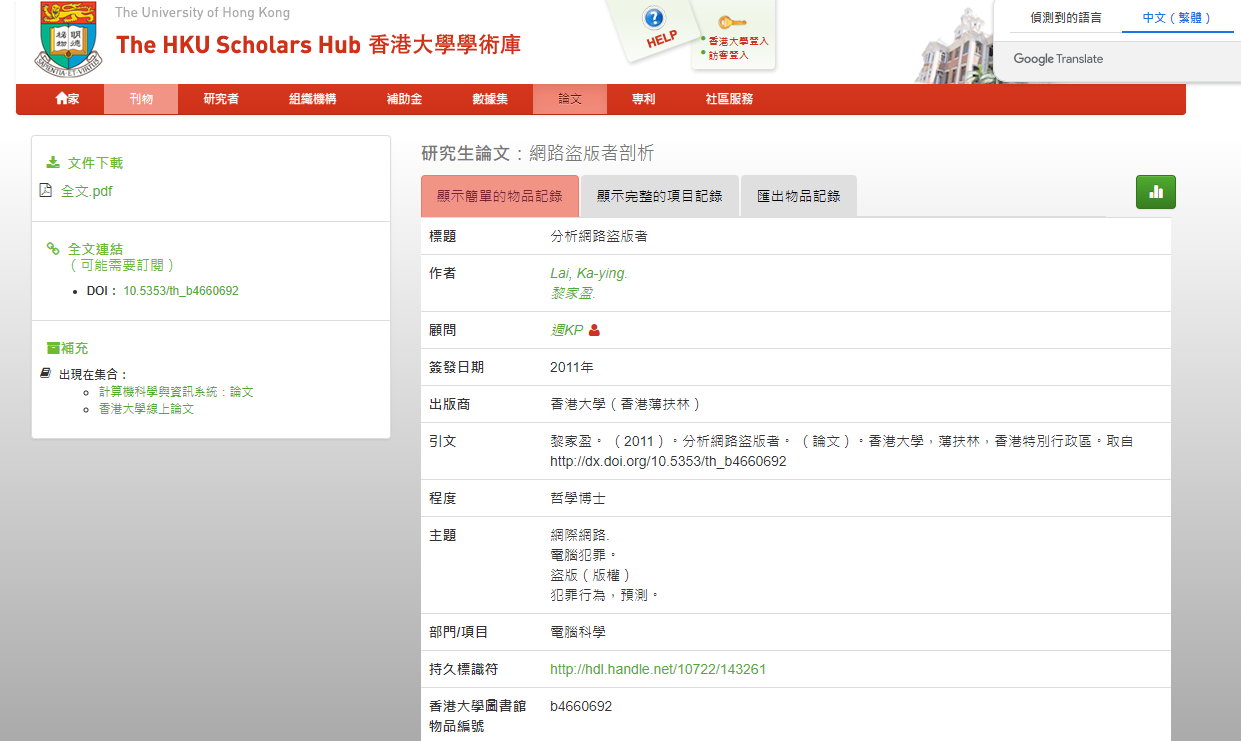Click author link Lai, Ka-ying
Image resolution: width=1241 pixels, height=741 pixels.
[588, 273]
